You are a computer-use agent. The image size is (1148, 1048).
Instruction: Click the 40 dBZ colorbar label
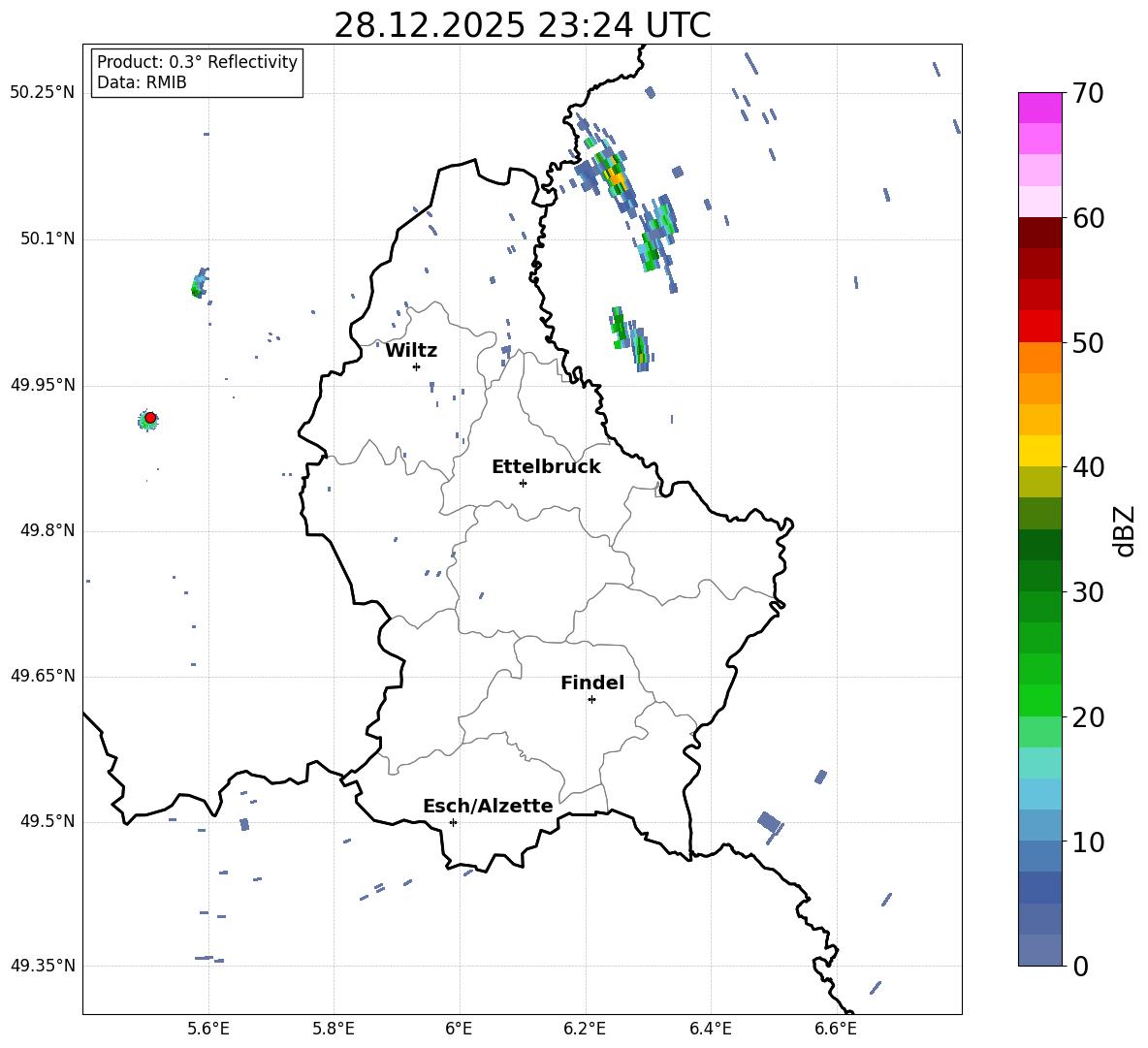pyautogui.click(x=1088, y=467)
